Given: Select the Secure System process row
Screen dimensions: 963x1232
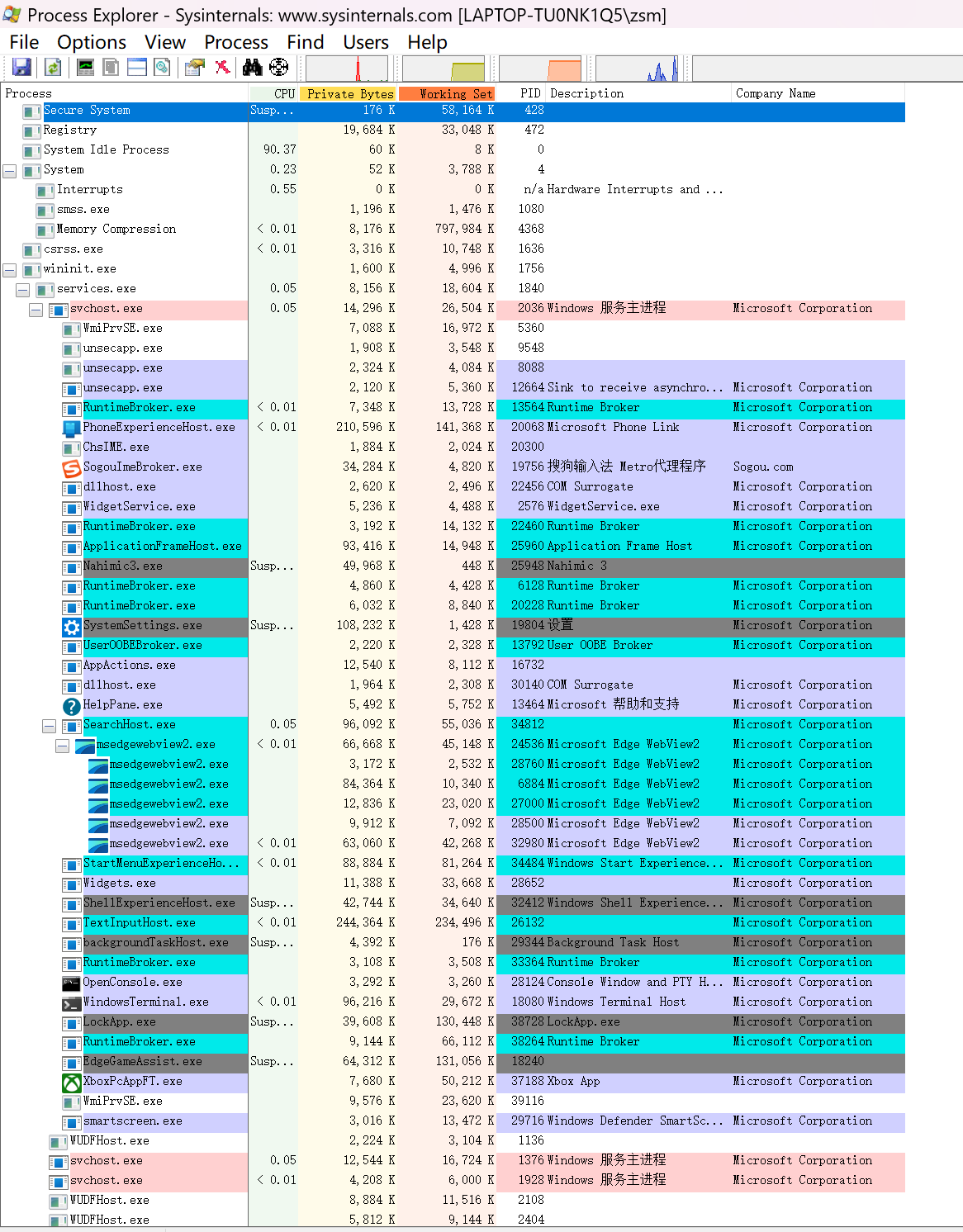Looking at the screenshot, I should tap(453, 111).
